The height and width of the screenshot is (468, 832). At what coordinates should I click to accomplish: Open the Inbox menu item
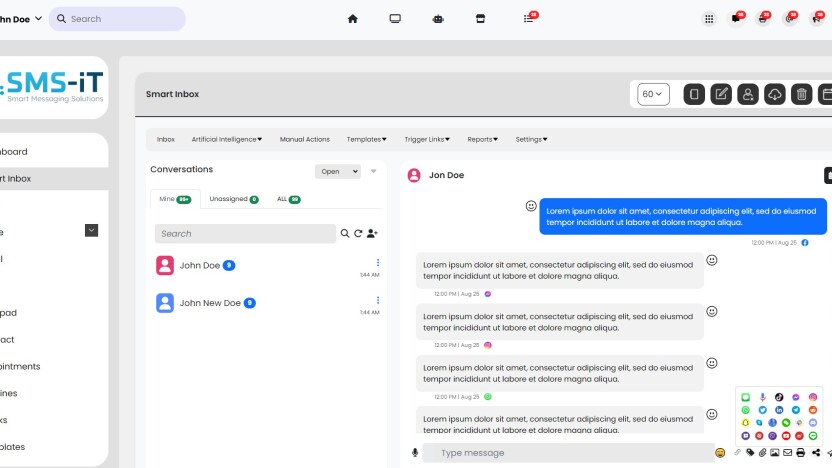[x=166, y=140]
